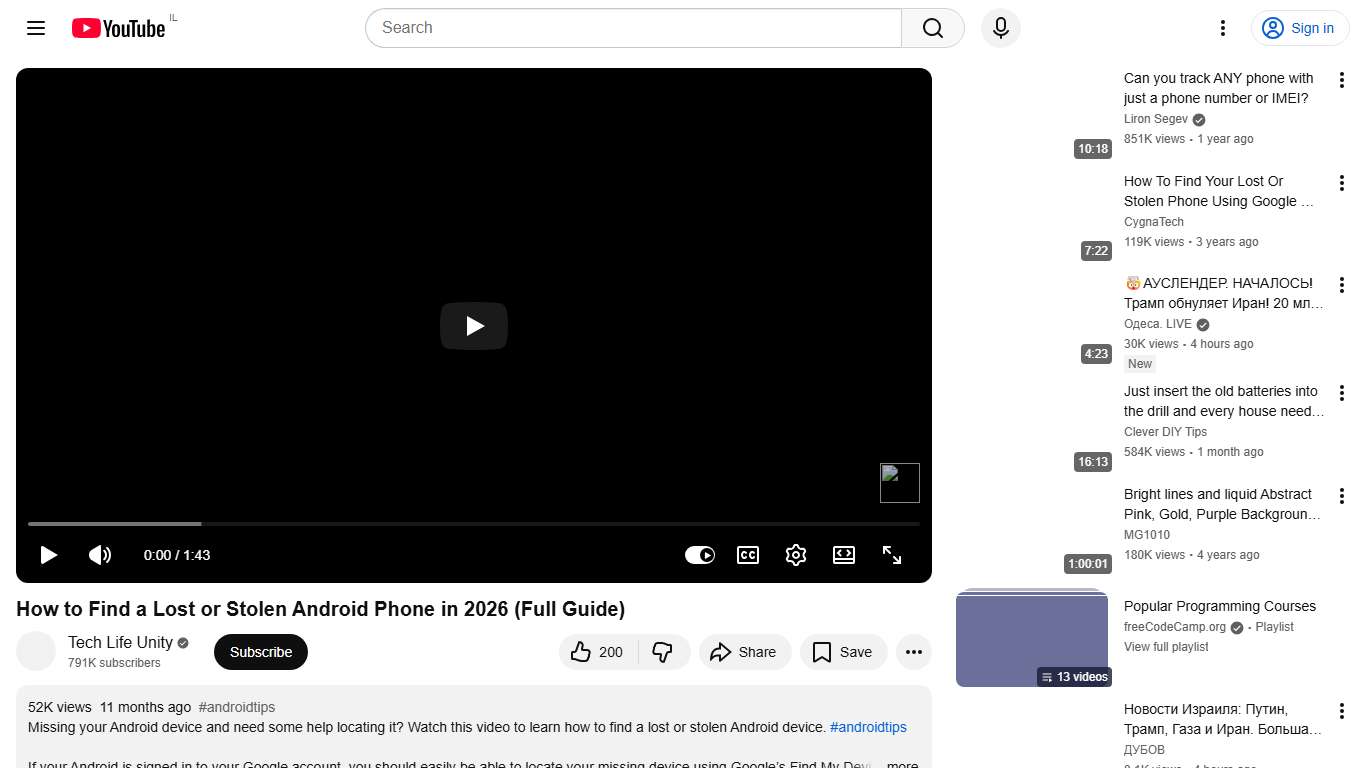Toggle autoplay off
This screenshot has height=768, width=1366.
tap(699, 555)
